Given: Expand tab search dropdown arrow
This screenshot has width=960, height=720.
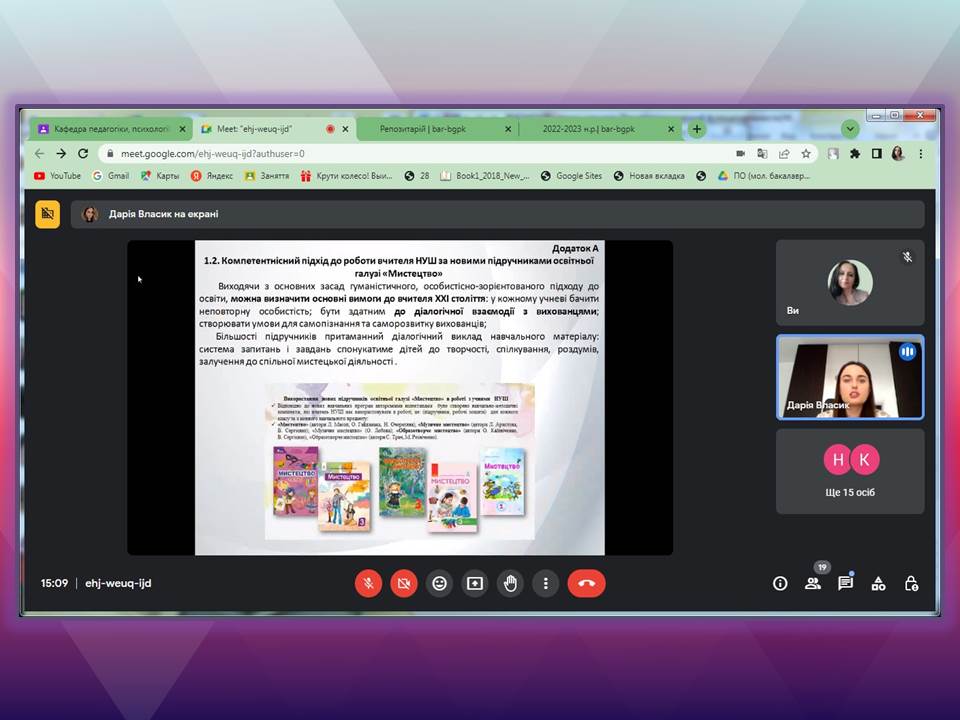Looking at the screenshot, I should coord(850,129).
